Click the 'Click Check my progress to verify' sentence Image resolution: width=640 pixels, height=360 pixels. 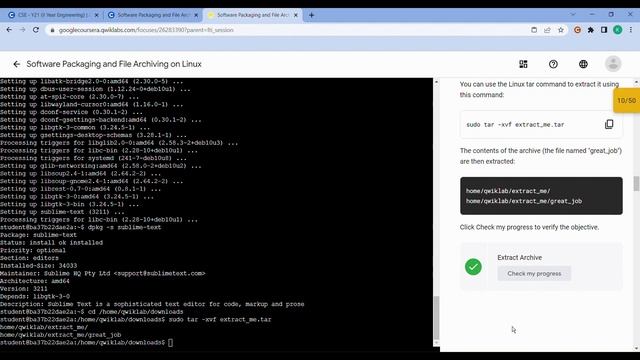(529, 227)
